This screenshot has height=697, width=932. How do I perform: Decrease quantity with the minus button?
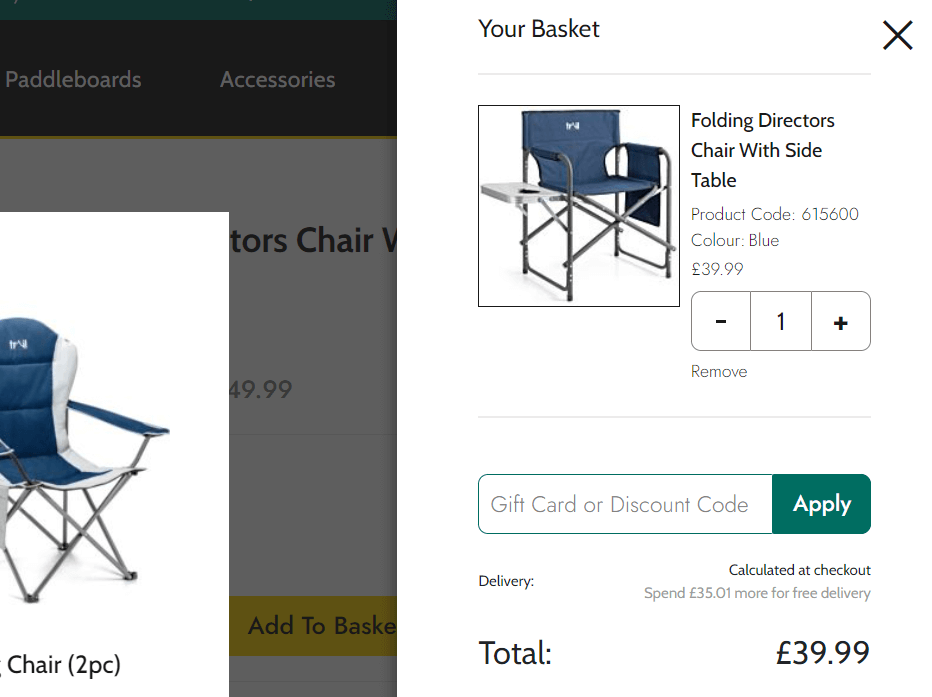coord(721,322)
